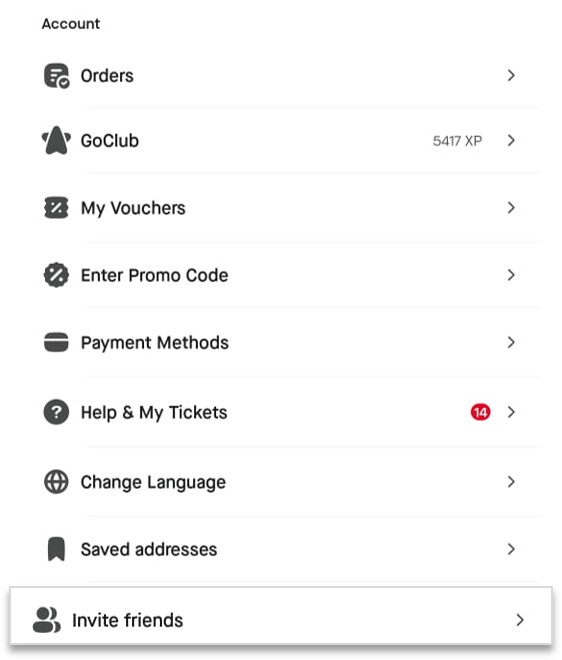This screenshot has width=562, height=660.
Task: View the 5417 XP GoClub points
Action: [457, 141]
